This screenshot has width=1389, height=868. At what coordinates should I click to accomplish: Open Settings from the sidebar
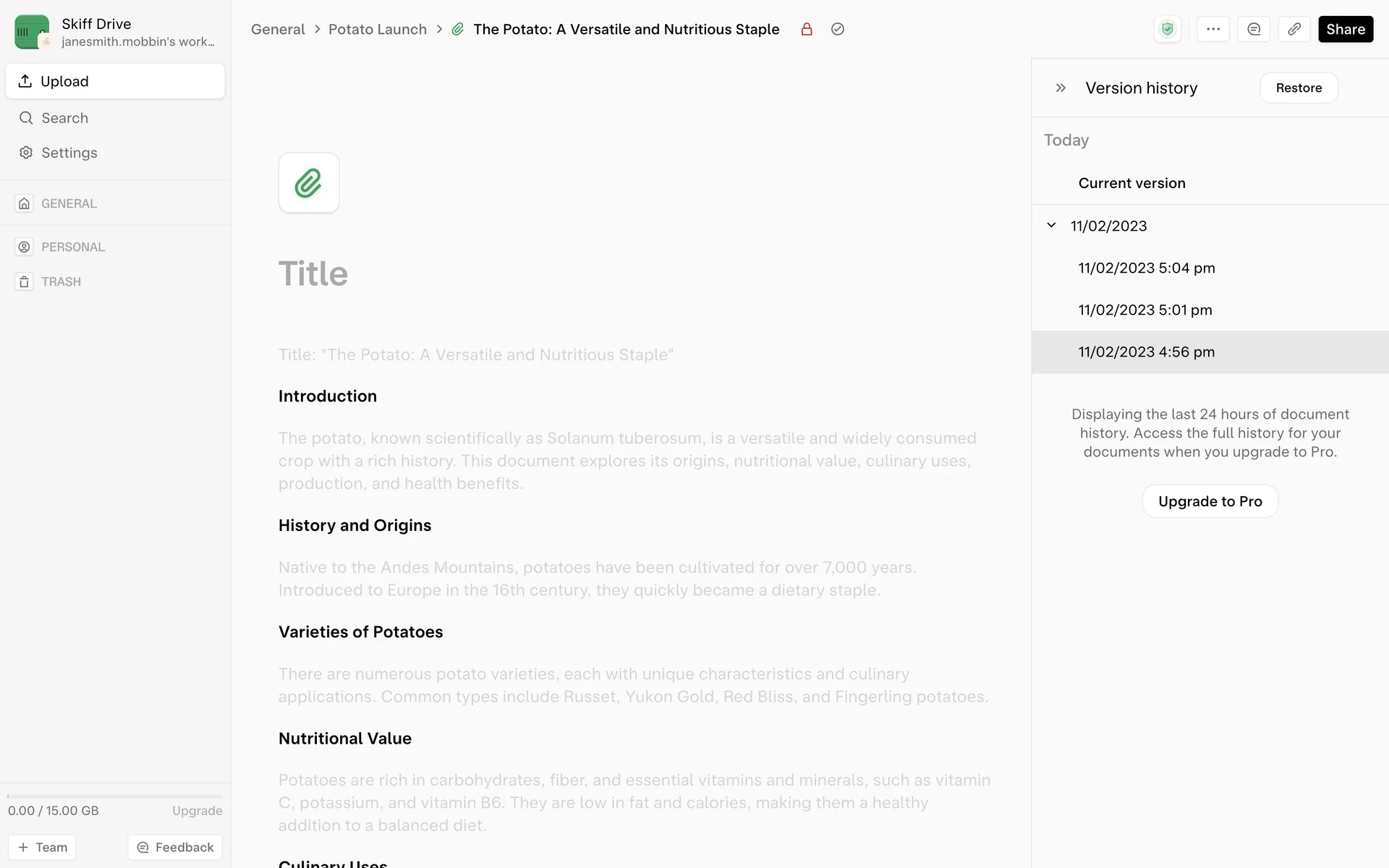pyautogui.click(x=69, y=153)
